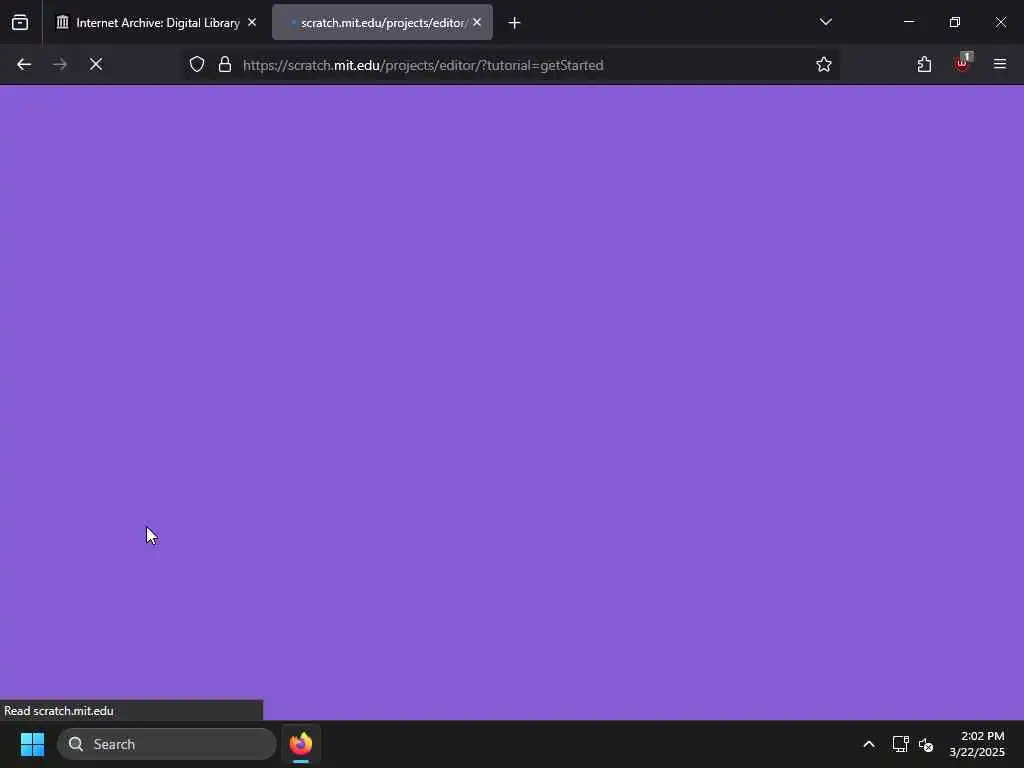
Task: Select the scratch.mit.edu/projects/editor tab
Action: point(382,23)
